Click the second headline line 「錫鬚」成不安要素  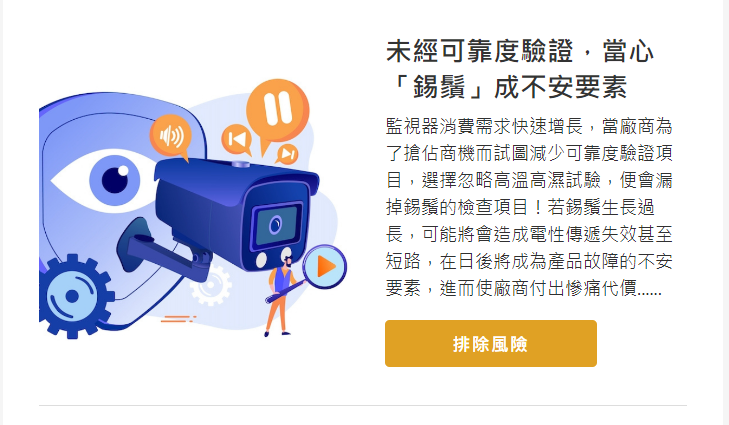507,87
